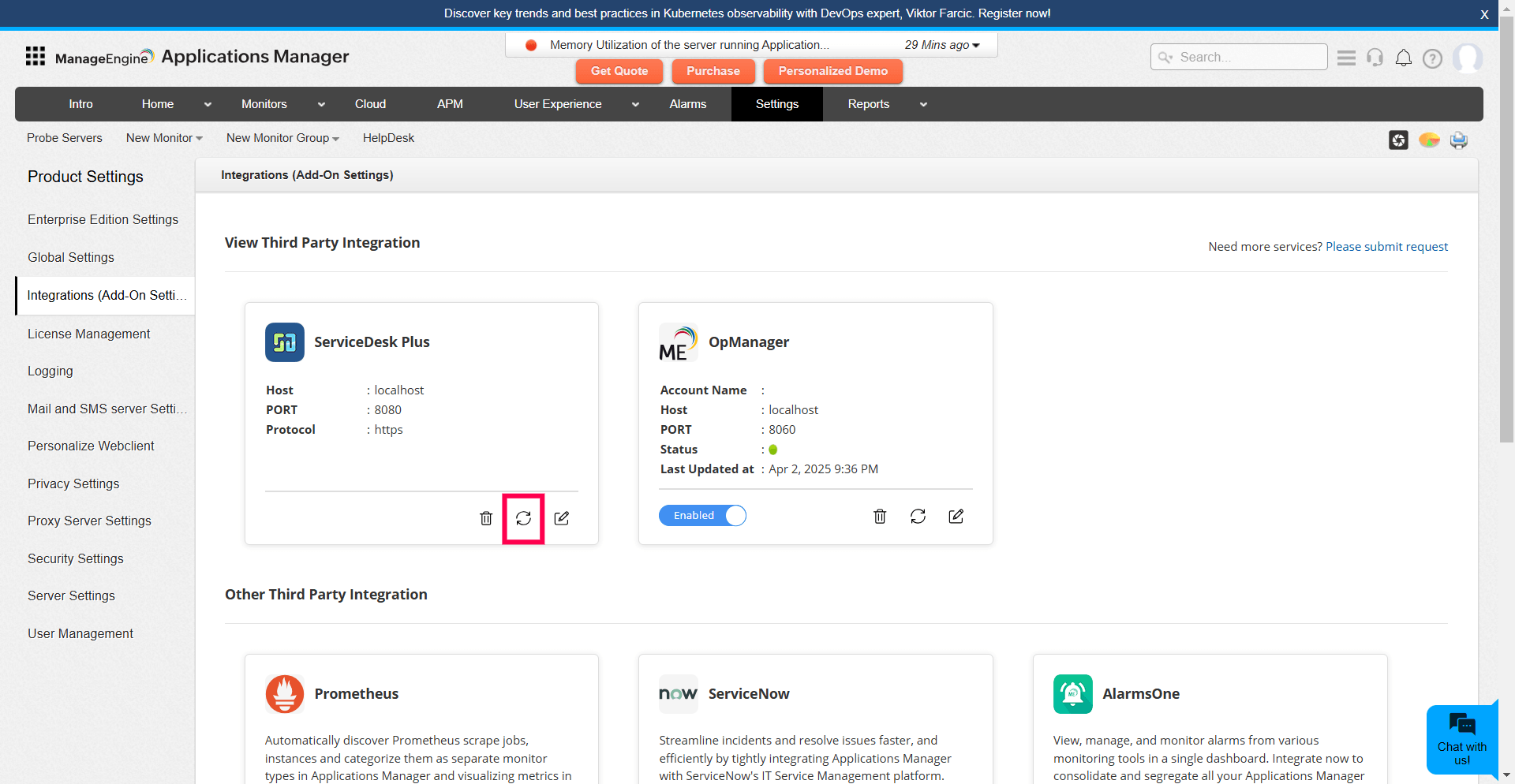Open the Alarms tab
Screen dimensions: 1515x784
688,104
